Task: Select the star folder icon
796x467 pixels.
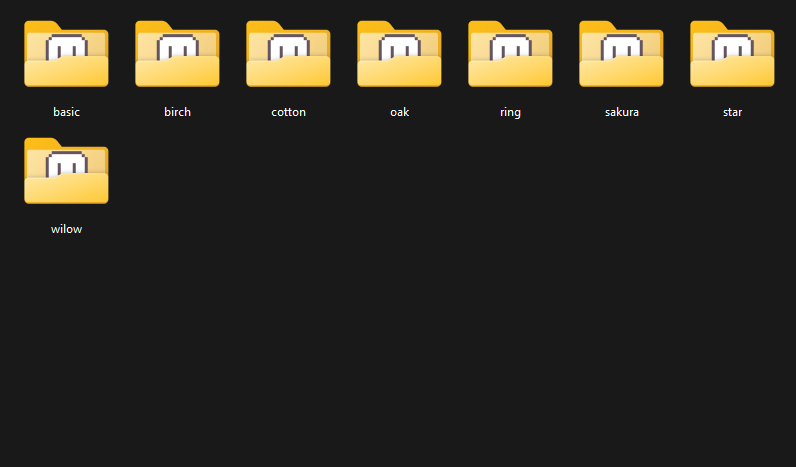Action: 733,54
